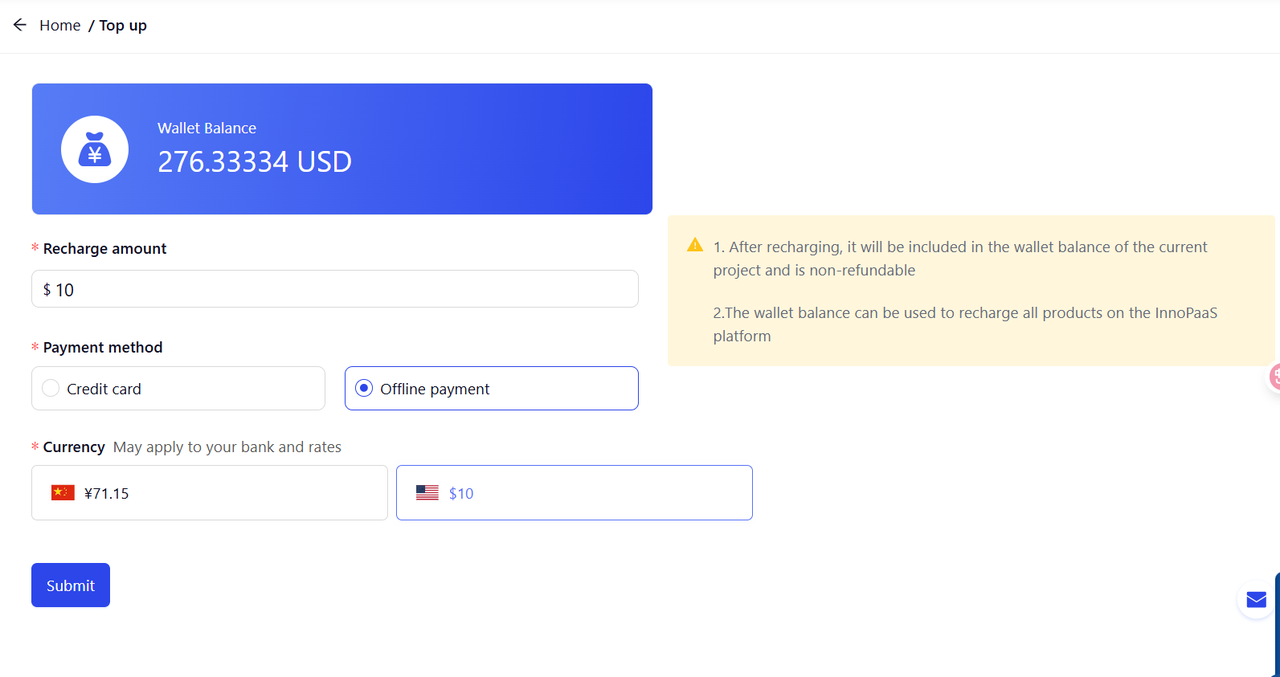Viewport: 1280px width, 677px height.
Task: Click the Top up breadcrumb item
Action: pyautogui.click(x=123, y=25)
